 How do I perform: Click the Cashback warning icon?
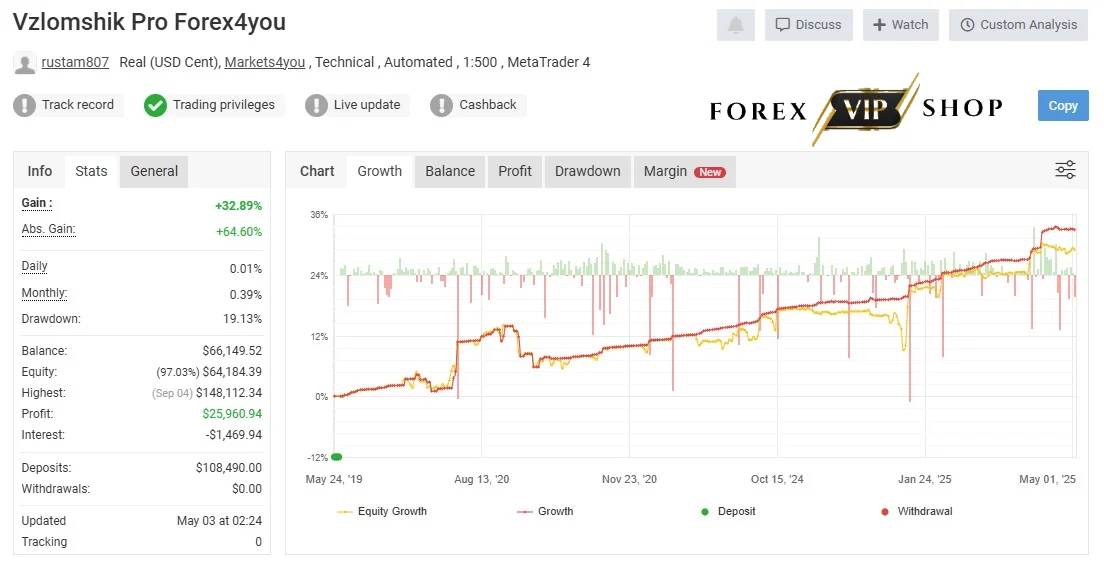tap(441, 105)
